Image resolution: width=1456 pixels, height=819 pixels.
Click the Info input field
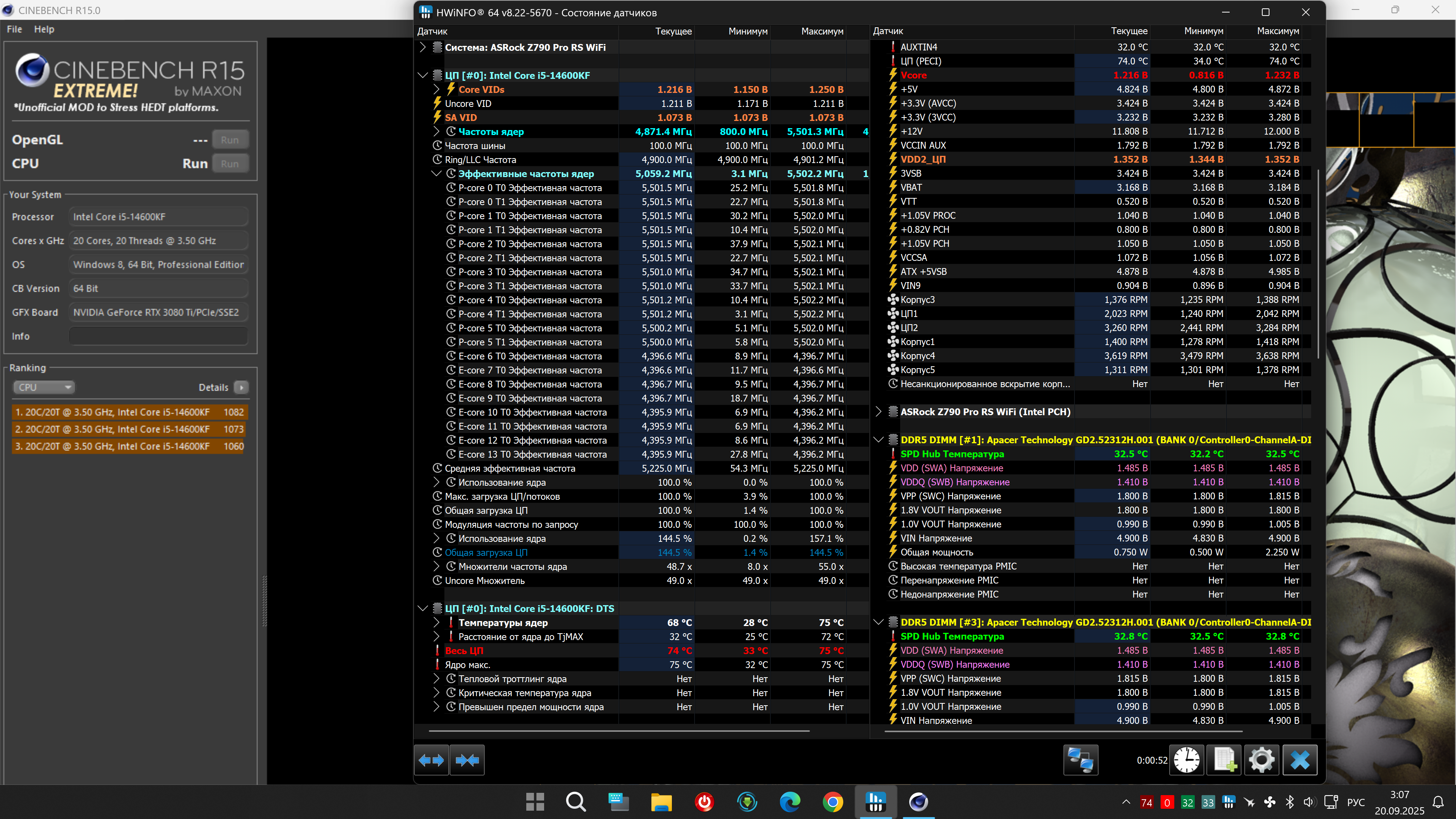click(158, 336)
